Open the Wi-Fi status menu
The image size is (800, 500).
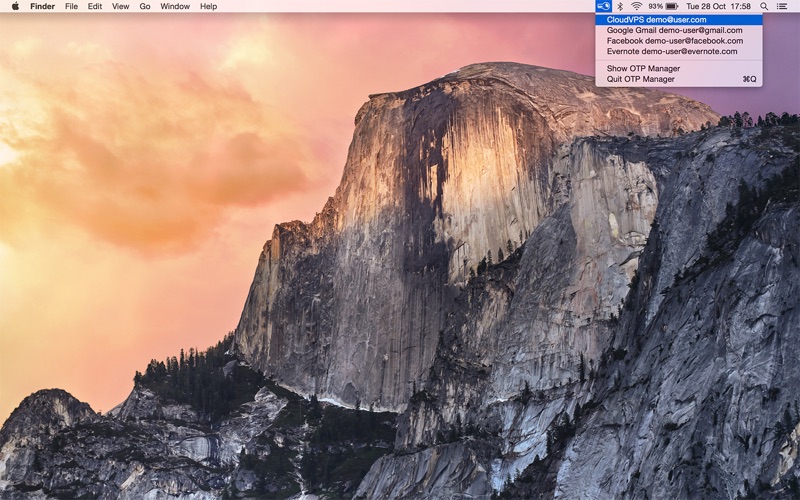[636, 6]
